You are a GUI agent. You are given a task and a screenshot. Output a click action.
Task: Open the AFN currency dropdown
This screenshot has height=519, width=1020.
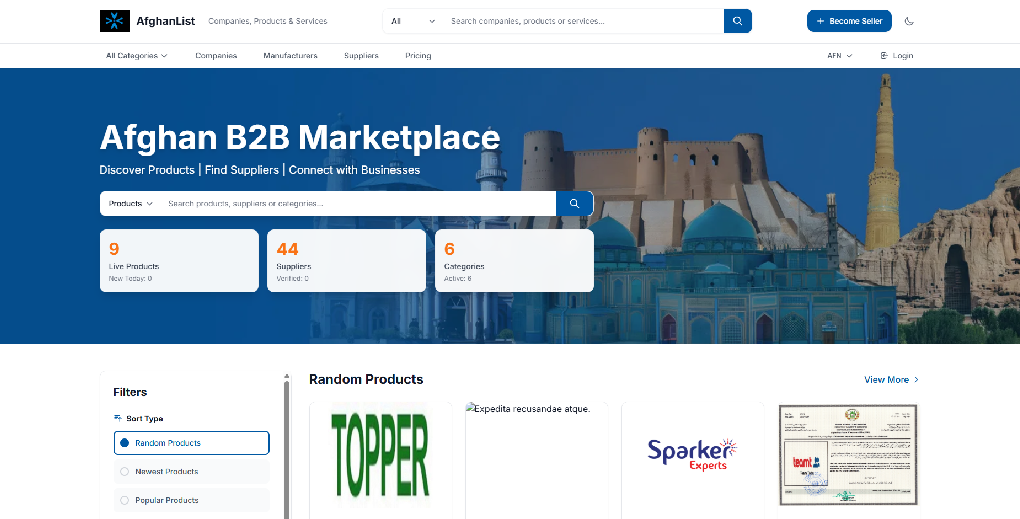coord(839,56)
